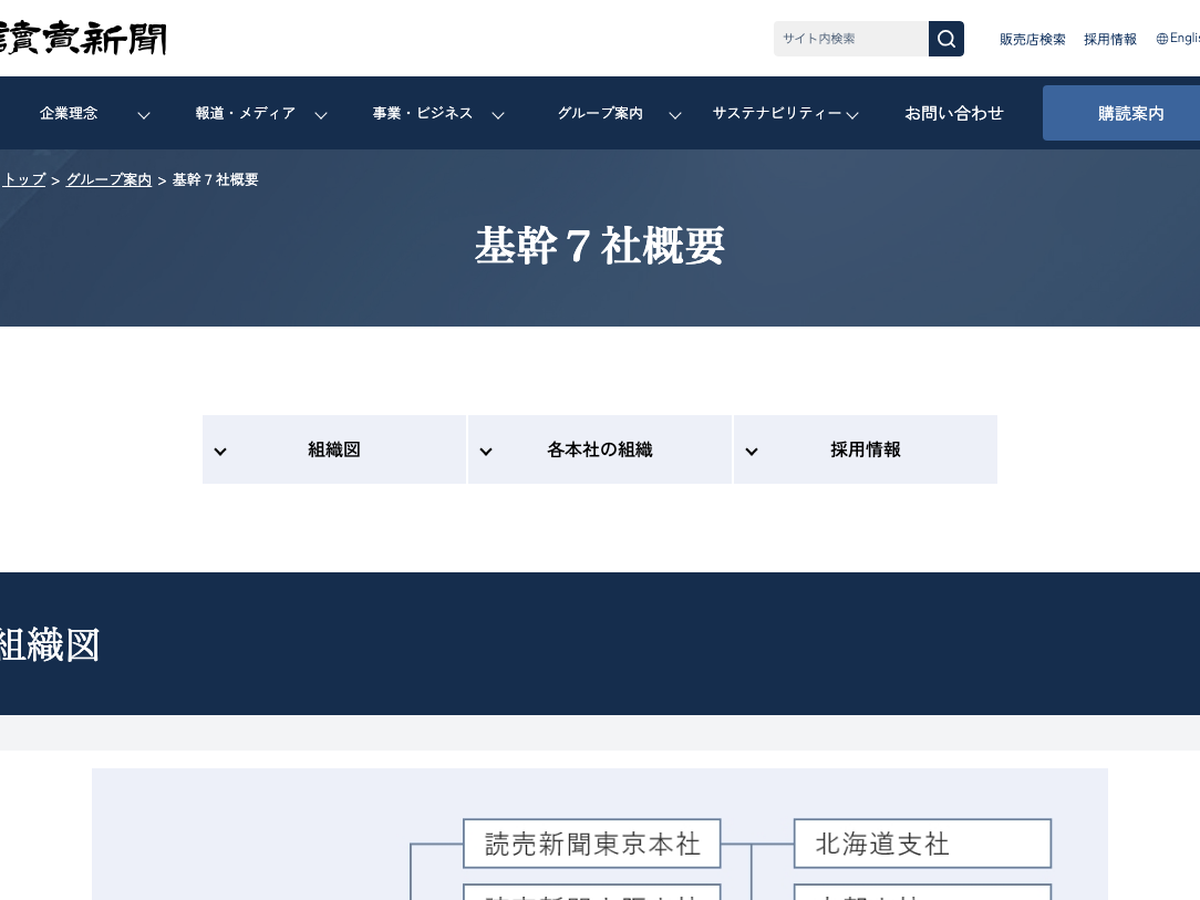Open the グループ案内 menu arrow

(x=675, y=115)
